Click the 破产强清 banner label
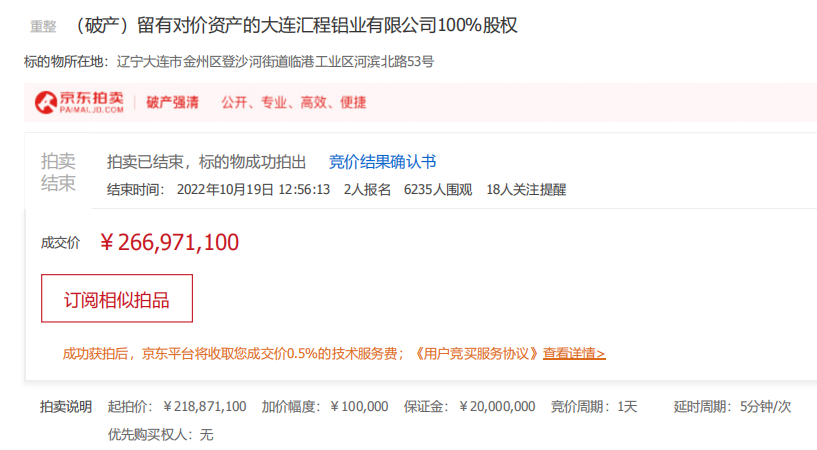 click(172, 102)
